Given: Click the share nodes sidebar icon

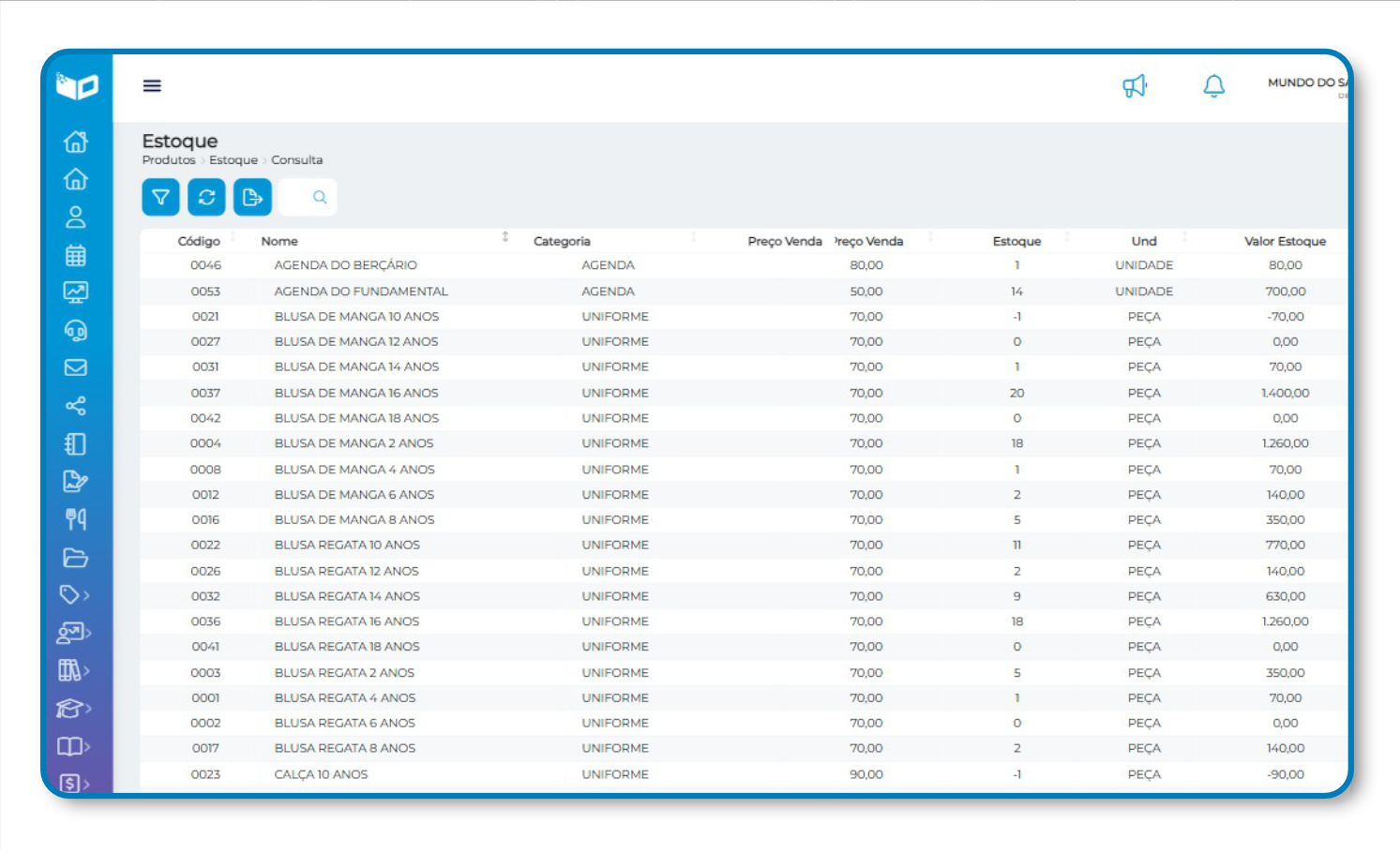Looking at the screenshot, I should click(x=76, y=406).
